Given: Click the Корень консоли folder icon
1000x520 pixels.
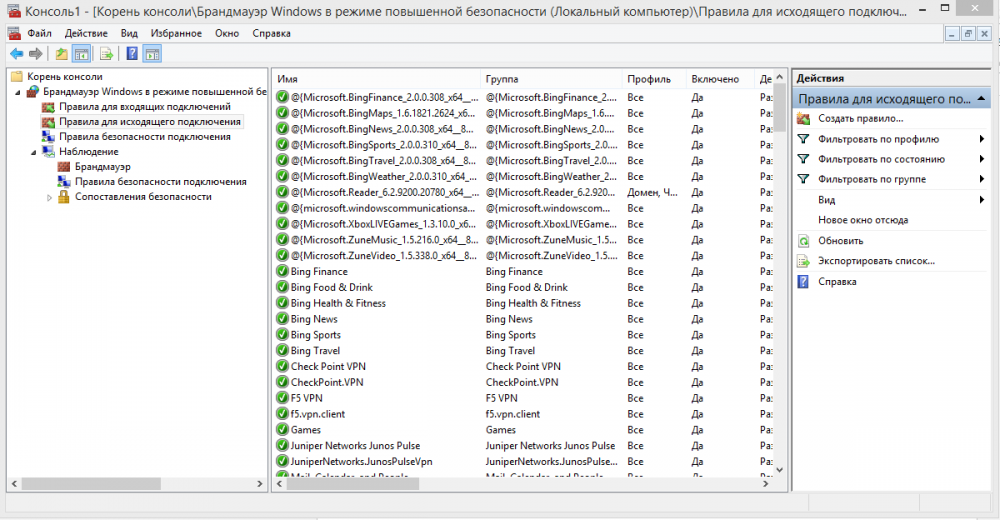Looking at the screenshot, I should pyautogui.click(x=17, y=77).
